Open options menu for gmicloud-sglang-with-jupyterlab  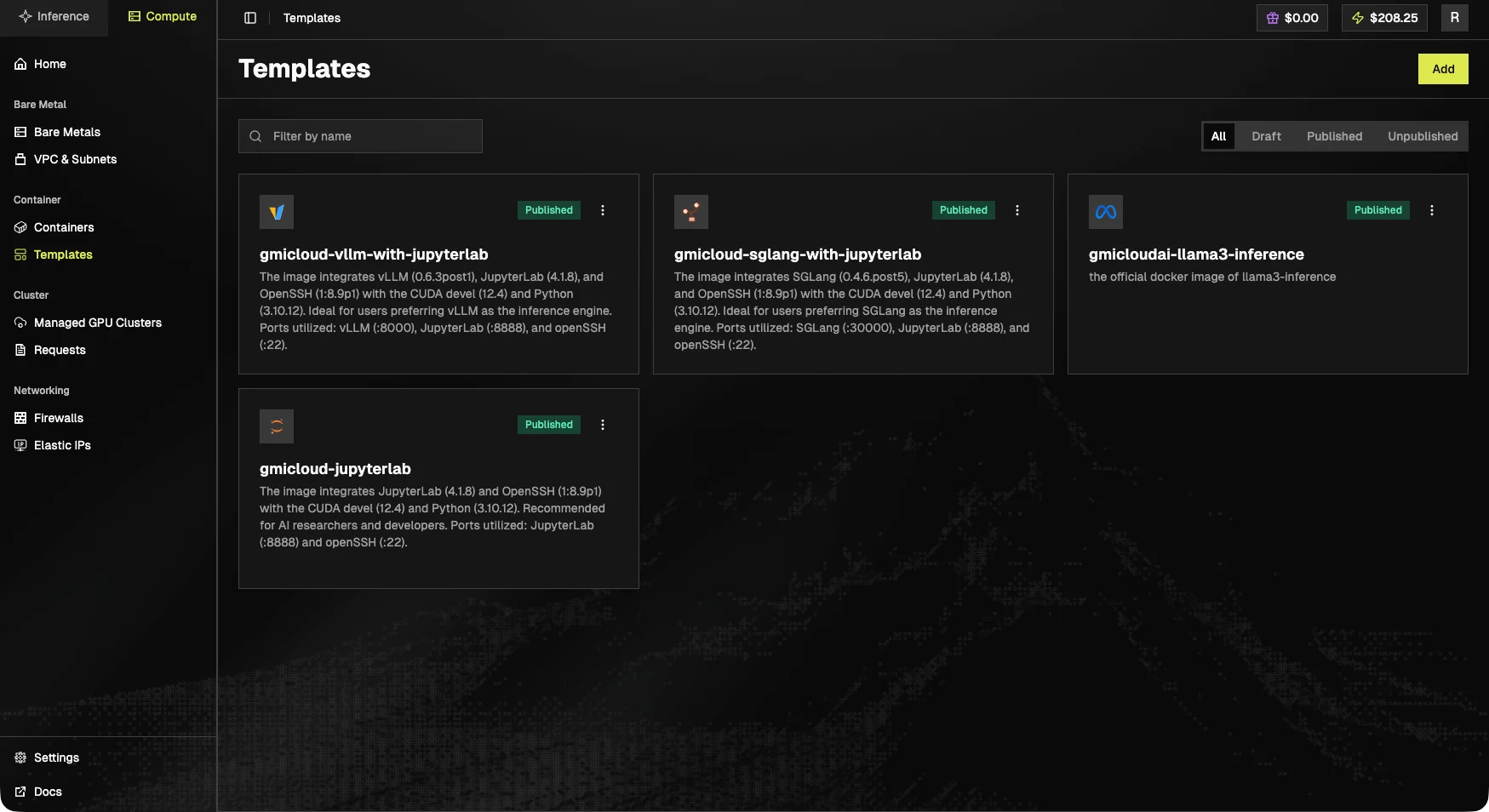tap(1017, 210)
